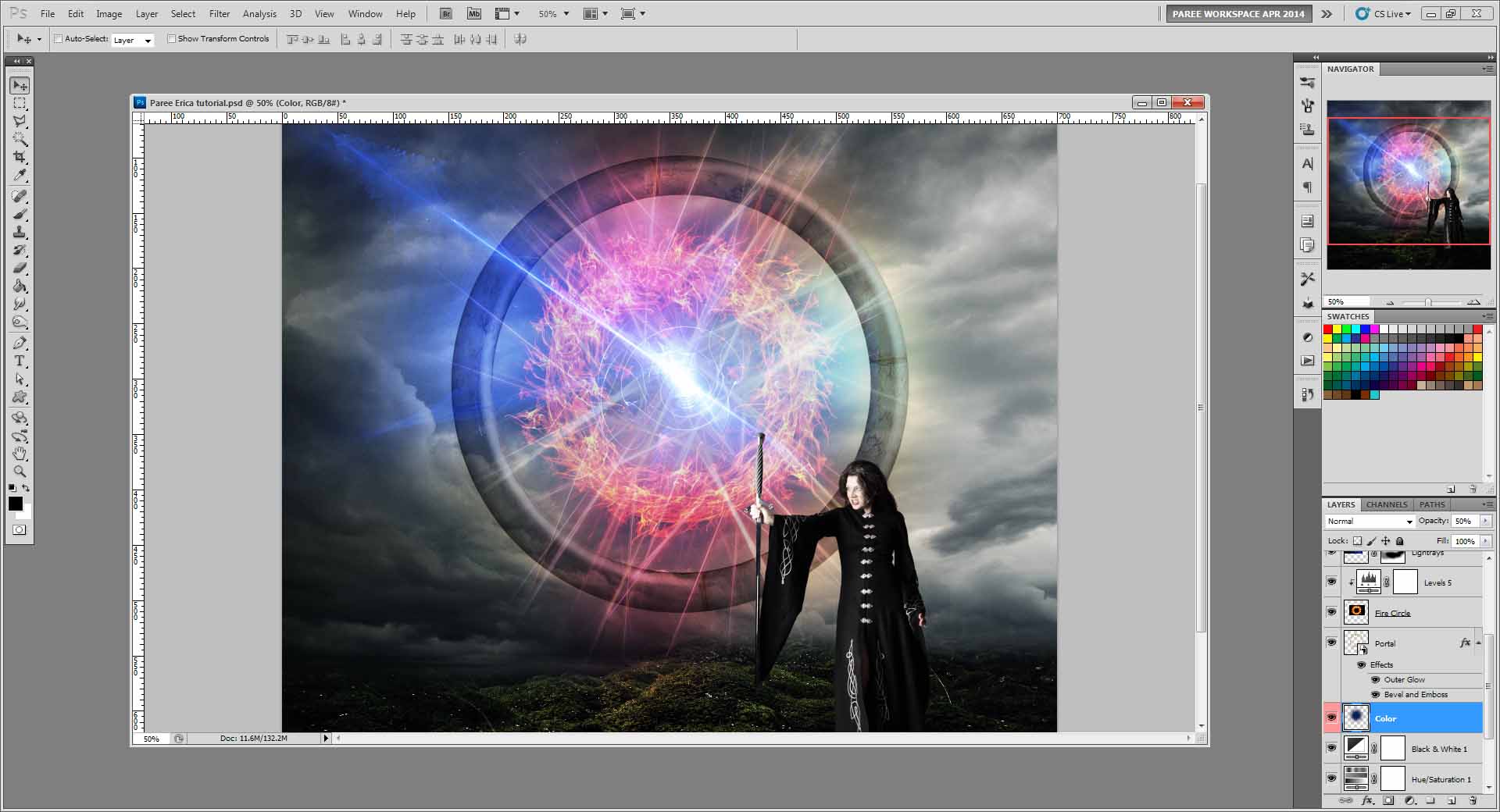Viewport: 1500px width, 812px height.
Task: Select the Rectangular Marquee tool
Action: click(20, 103)
